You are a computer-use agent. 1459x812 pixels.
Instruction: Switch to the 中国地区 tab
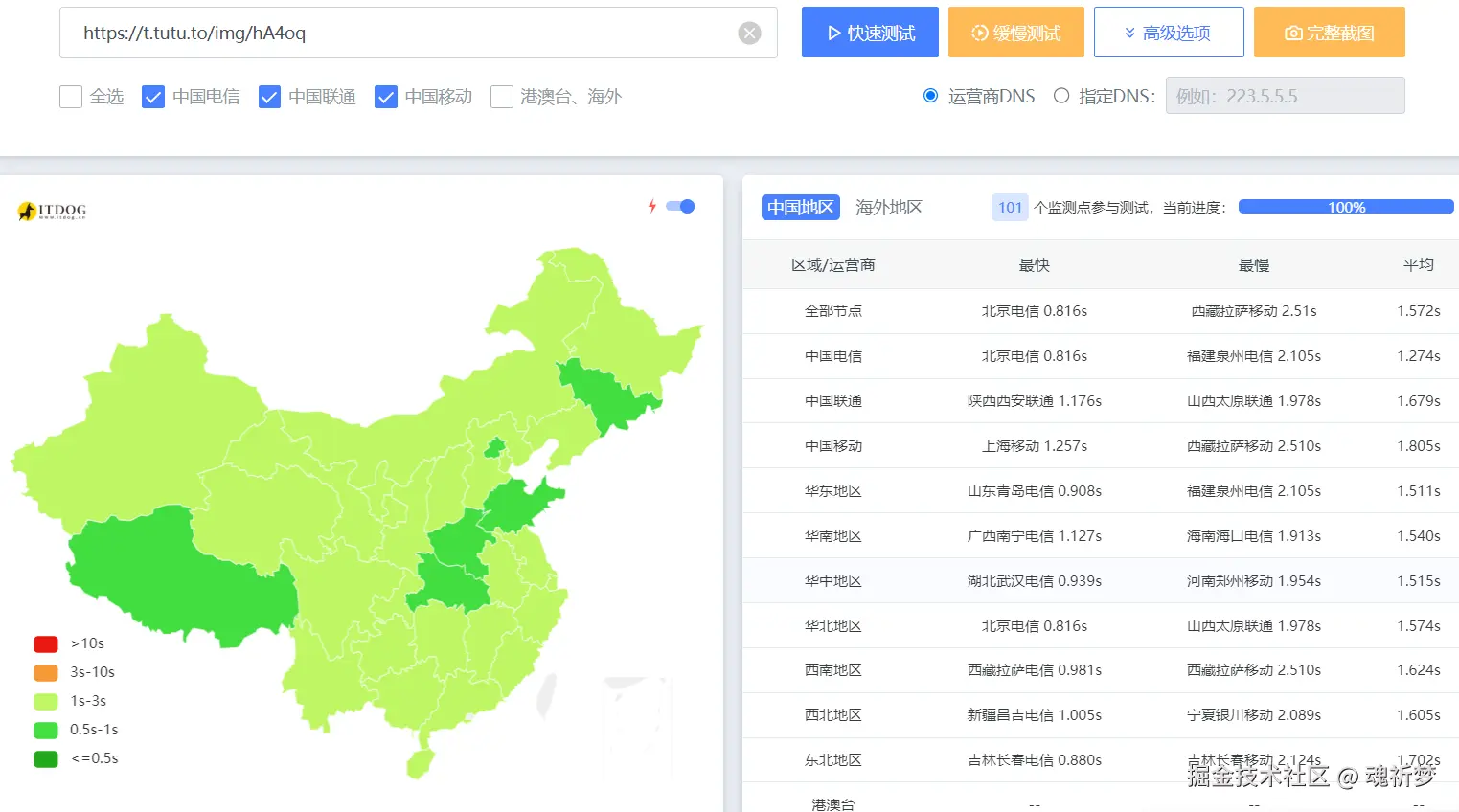pyautogui.click(x=801, y=208)
